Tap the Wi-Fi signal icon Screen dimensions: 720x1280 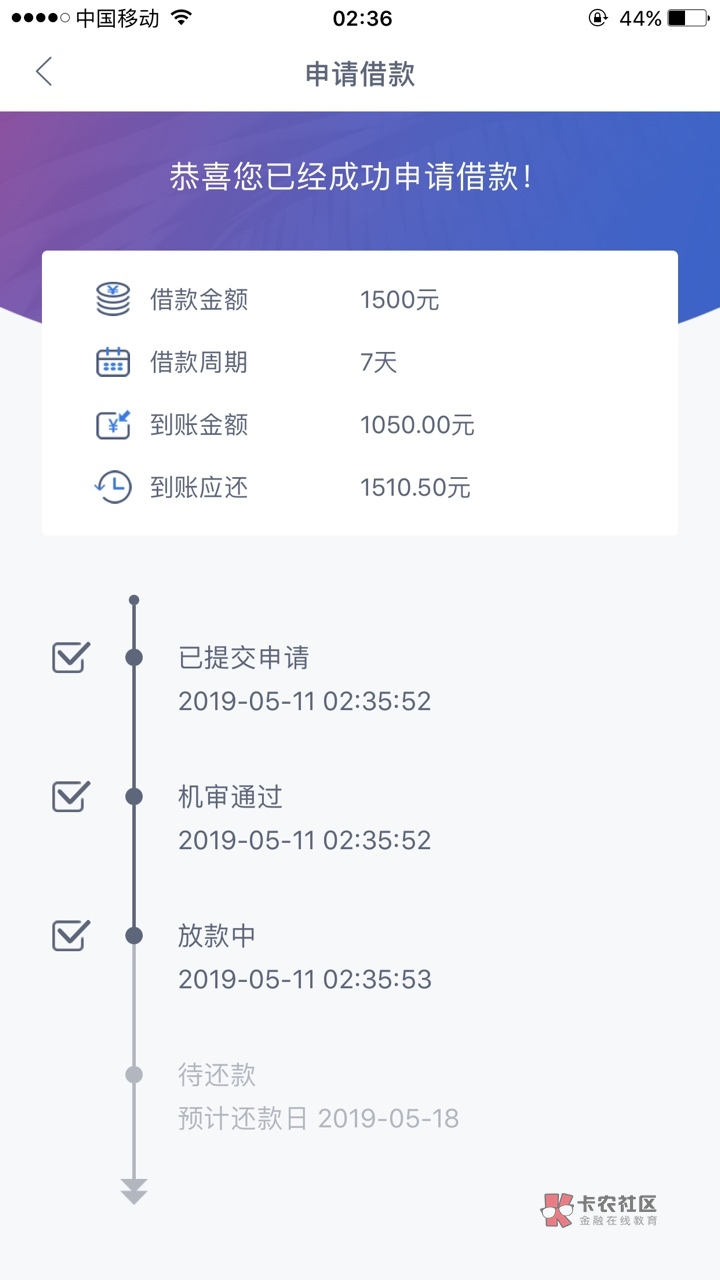pos(181,18)
